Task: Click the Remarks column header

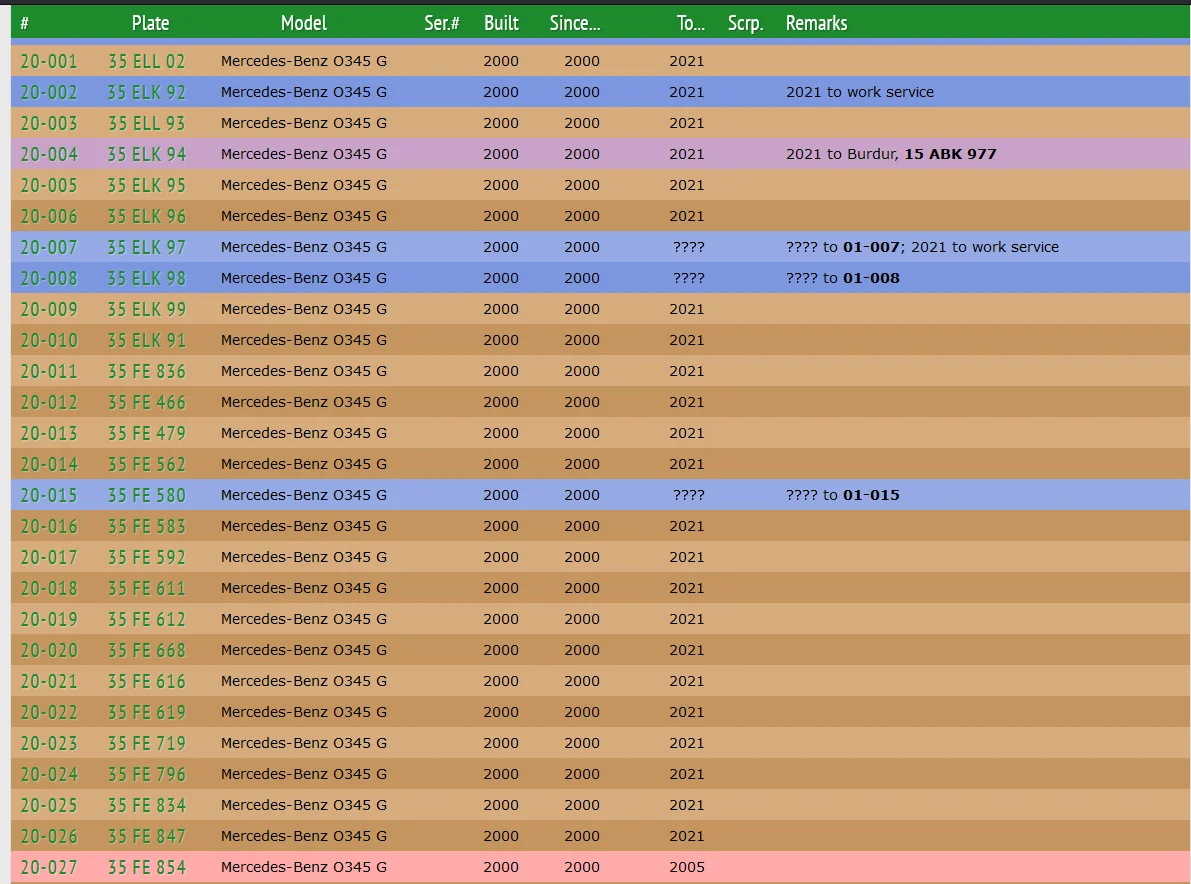Action: click(816, 23)
